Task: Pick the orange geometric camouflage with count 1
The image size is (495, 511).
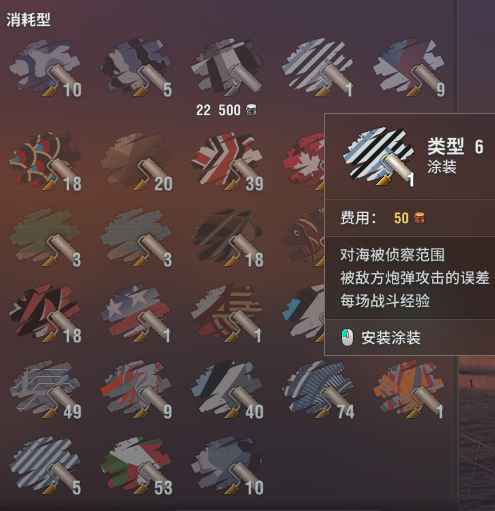Action: pyautogui.click(x=409, y=389)
